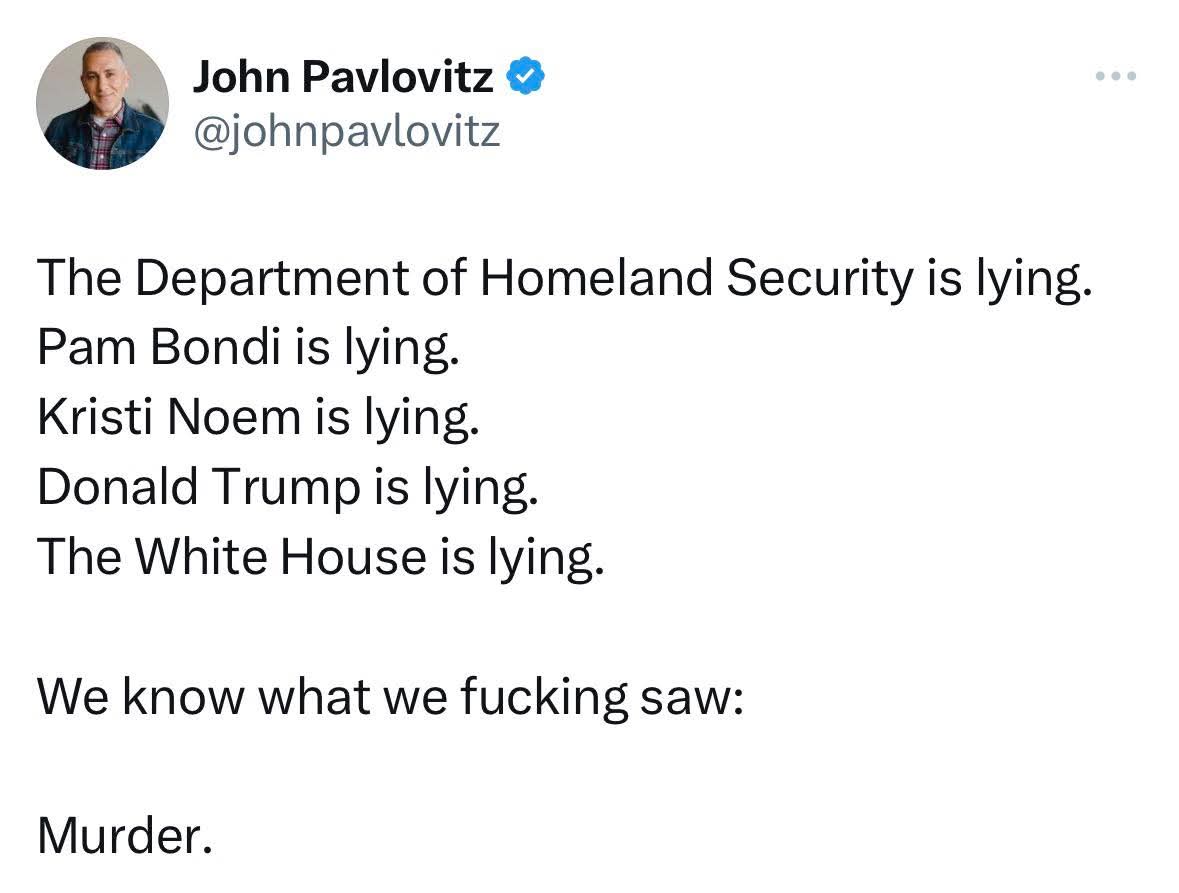Click the name 'Trump' in the tweet
Screen dimensions: 1179x893
pyautogui.click(x=286, y=489)
